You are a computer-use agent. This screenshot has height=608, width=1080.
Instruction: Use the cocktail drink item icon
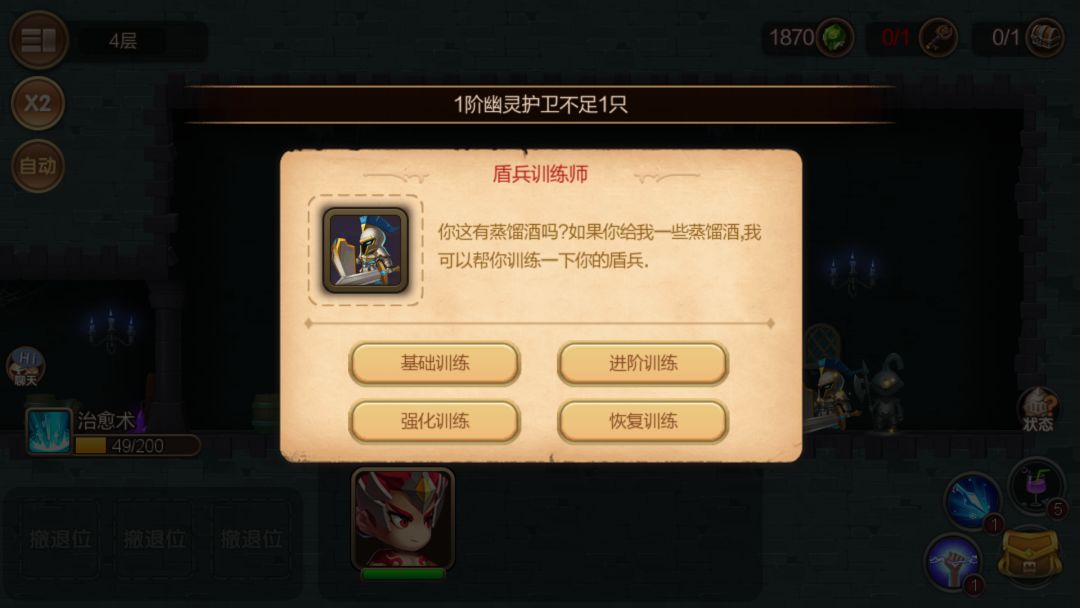(x=1035, y=486)
